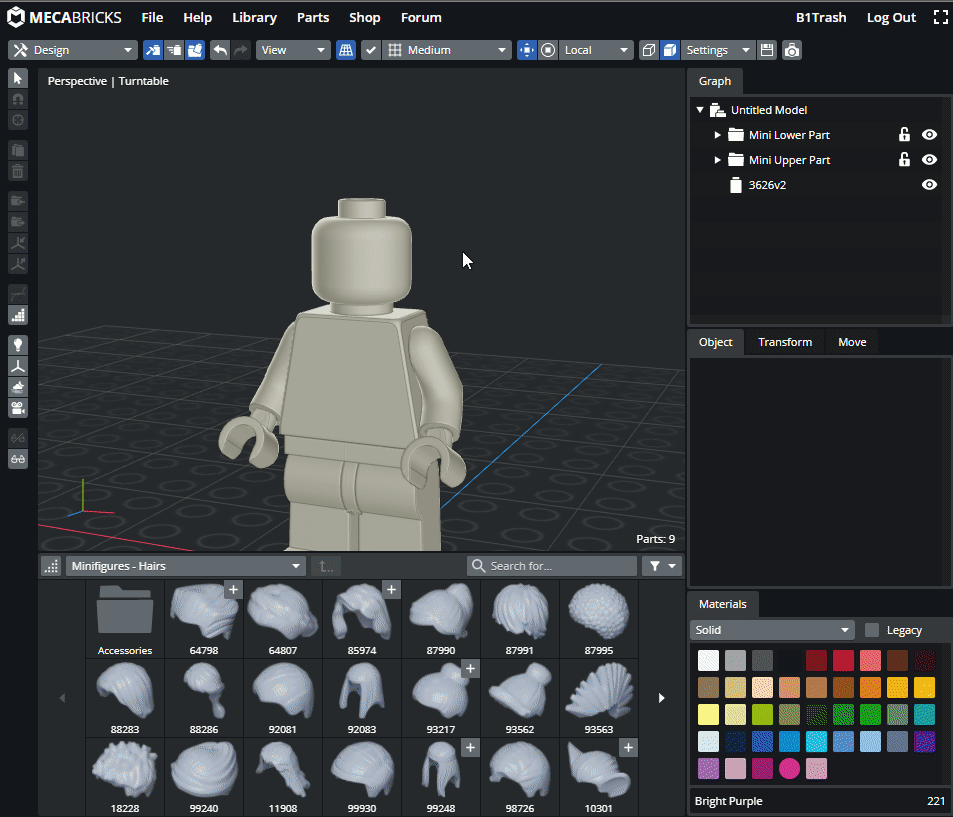Toggle the grid snap checkmark
Screen dimensions: 953x817
click(x=371, y=50)
